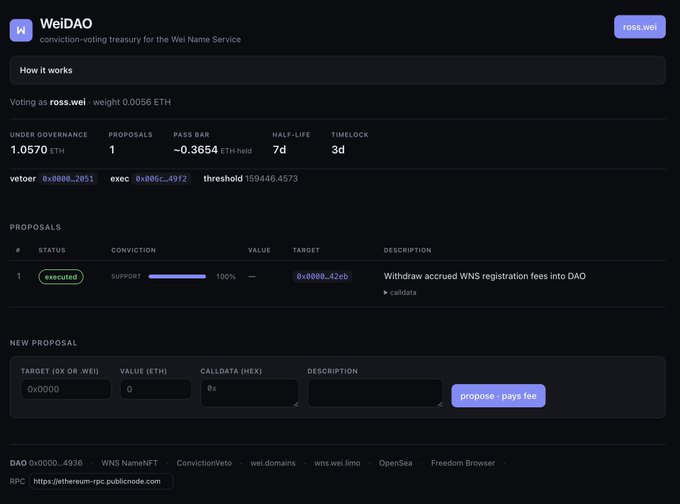680x504 pixels.
Task: Click the propose · pays fee button
Action: (498, 396)
